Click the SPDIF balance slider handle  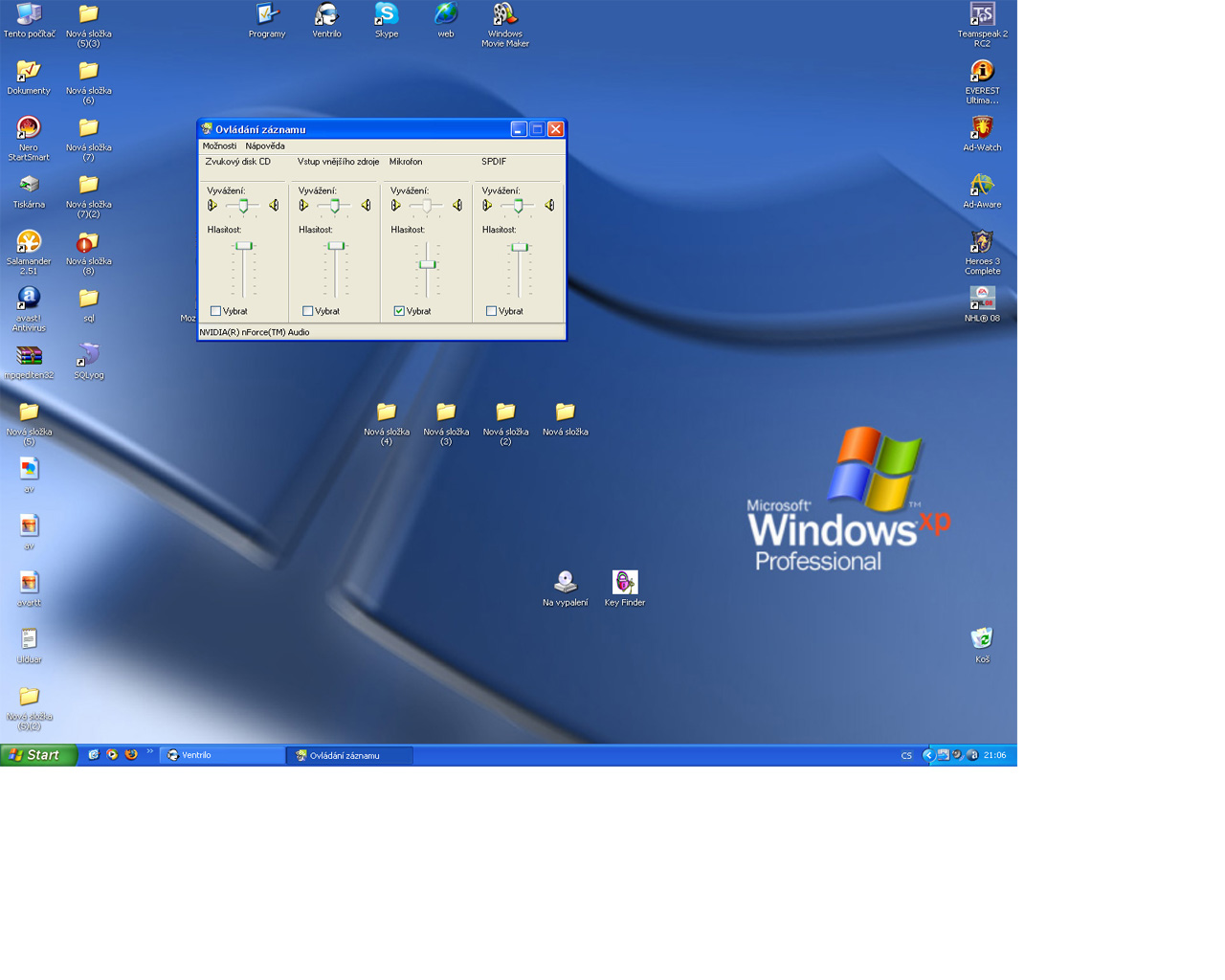coord(518,206)
